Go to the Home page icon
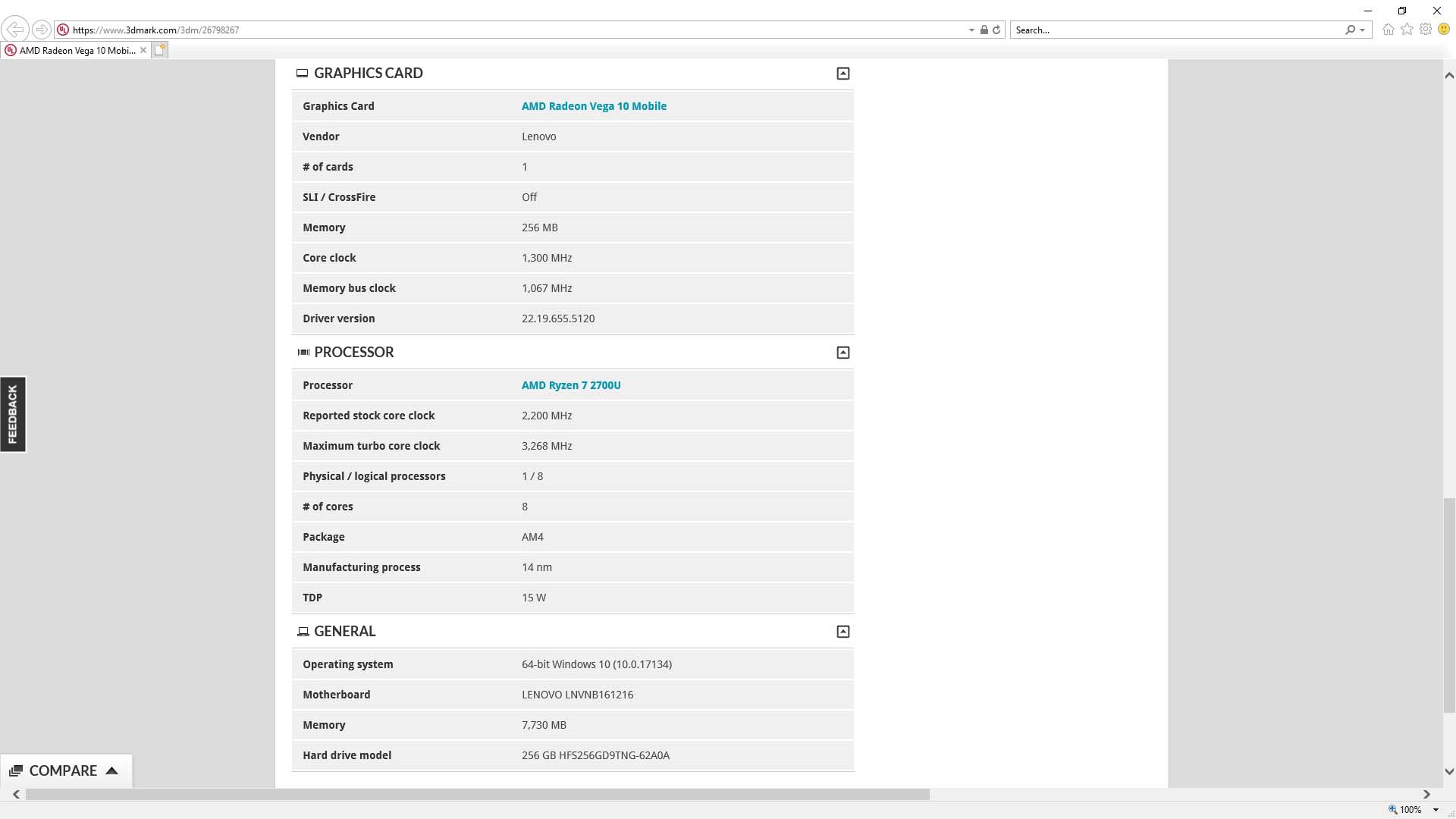Image resolution: width=1456 pixels, height=819 pixels. click(1388, 30)
